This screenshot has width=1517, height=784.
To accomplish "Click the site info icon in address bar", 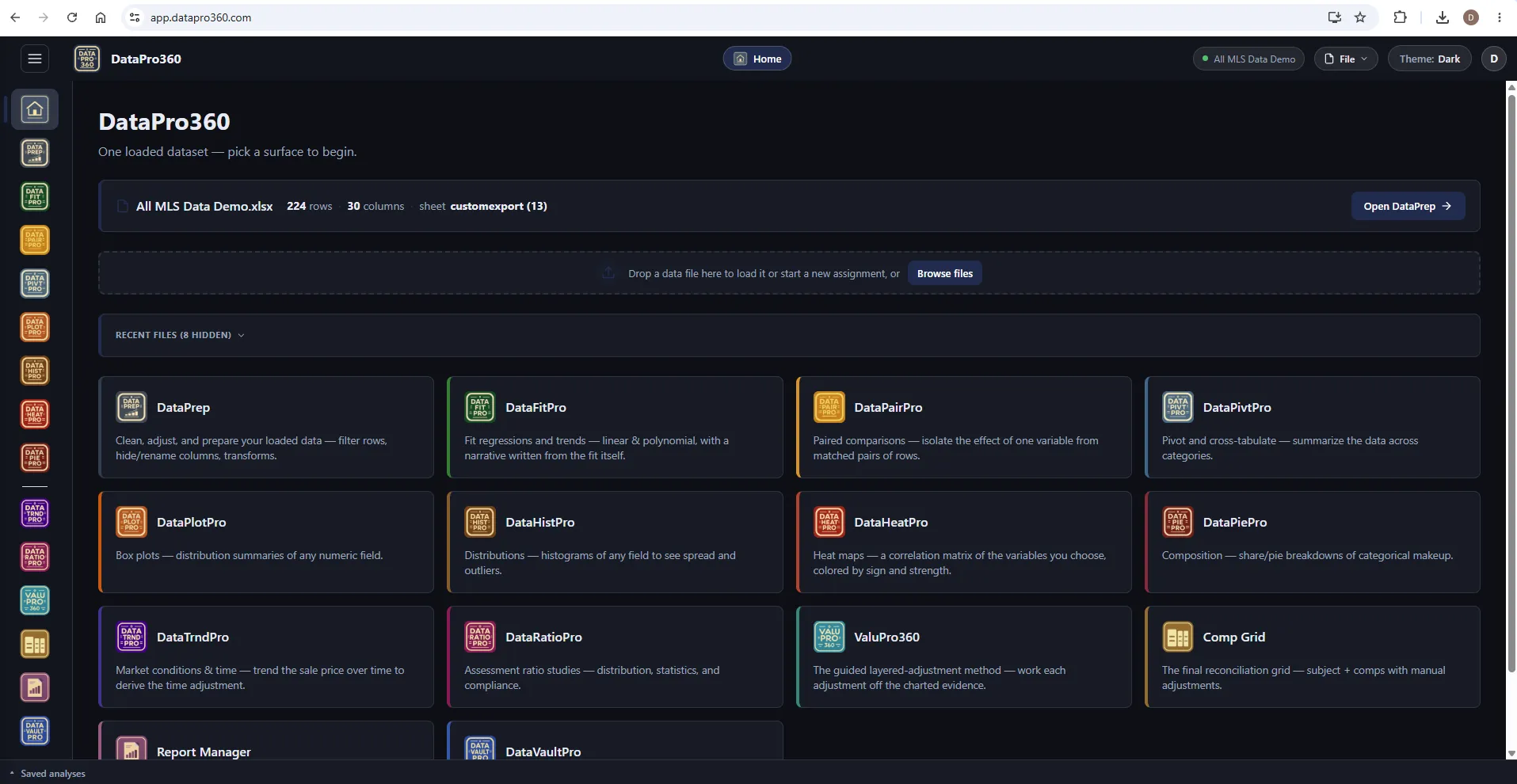I will click(x=135, y=17).
